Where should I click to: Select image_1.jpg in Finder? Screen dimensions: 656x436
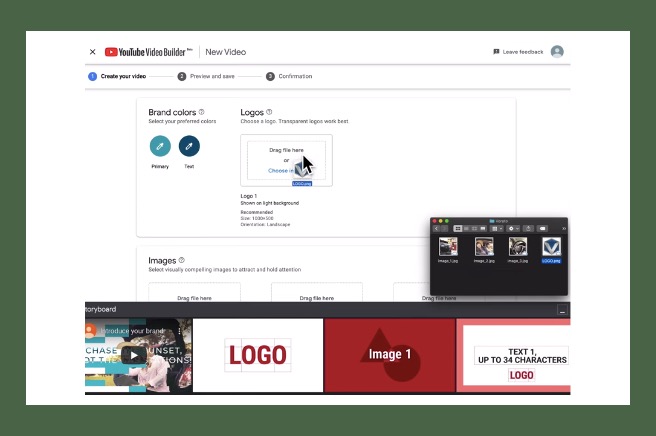448,250
